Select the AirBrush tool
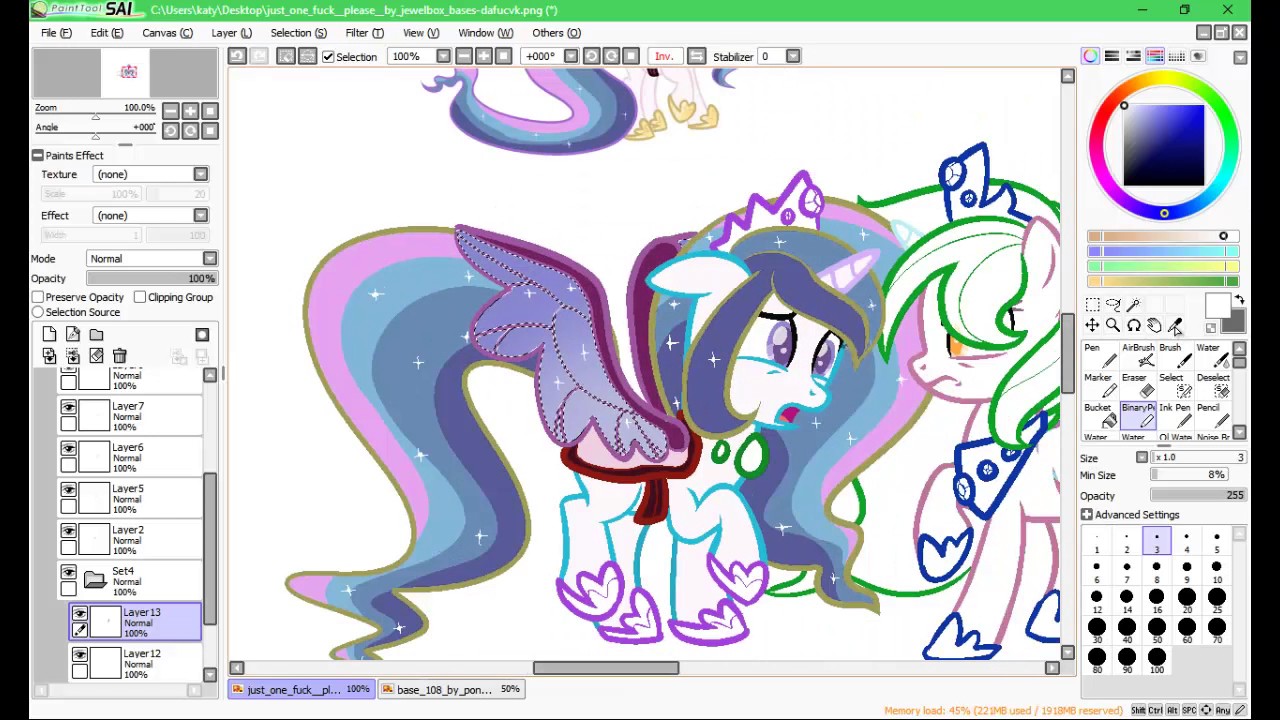 pos(1136,356)
